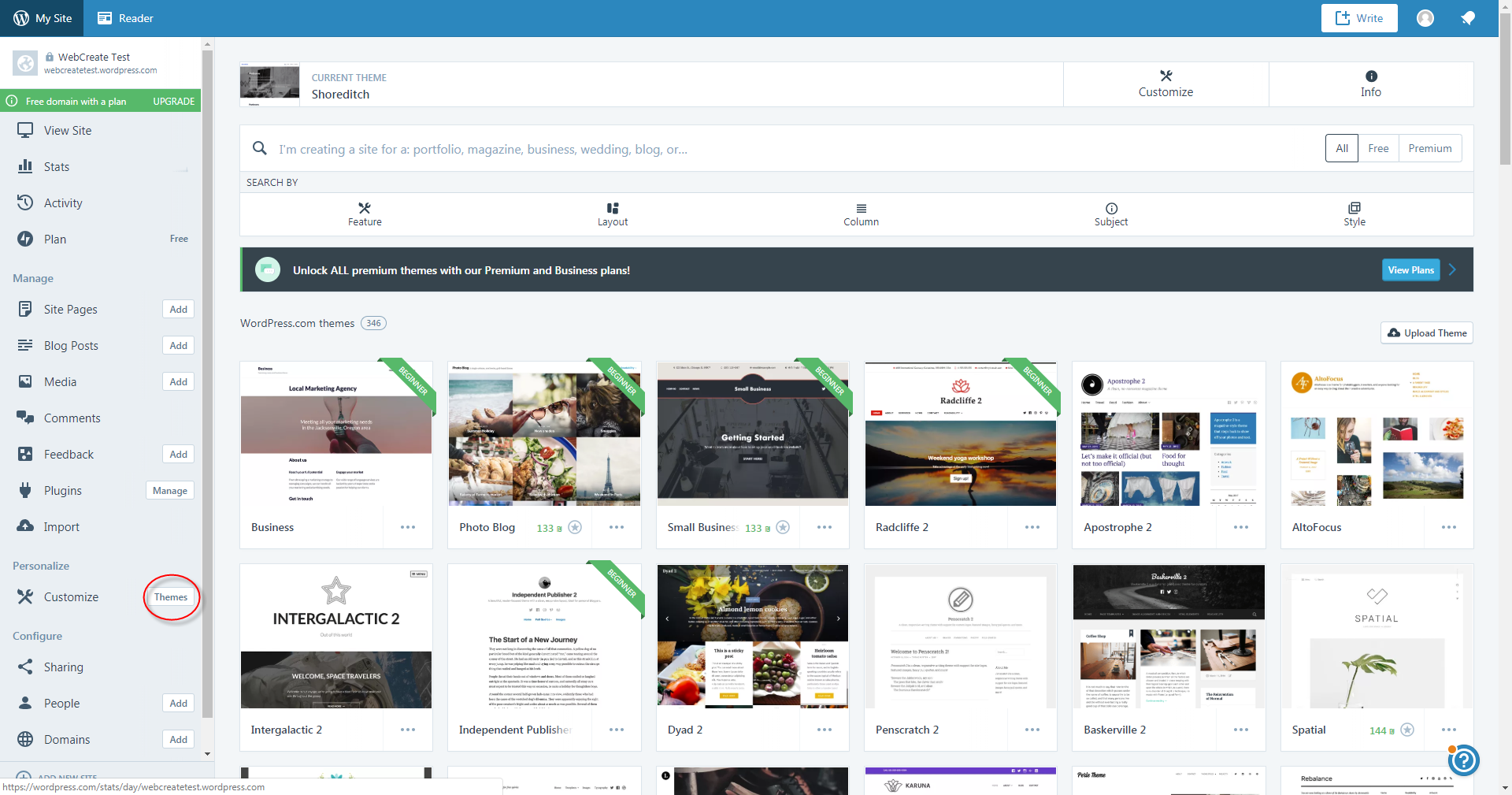Image resolution: width=1512 pixels, height=795 pixels.
Task: Click the Activity clock icon
Action: tap(25, 202)
